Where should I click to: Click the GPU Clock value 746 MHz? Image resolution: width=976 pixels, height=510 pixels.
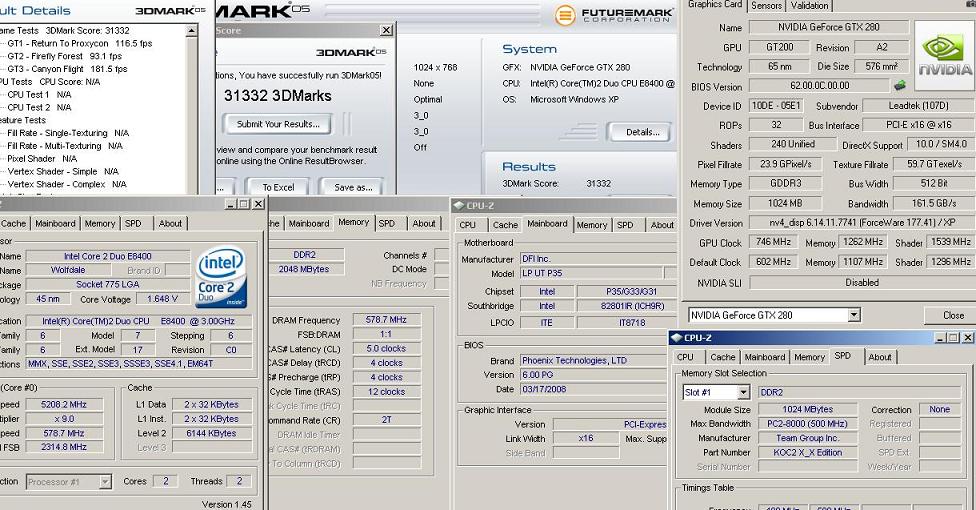coord(772,242)
